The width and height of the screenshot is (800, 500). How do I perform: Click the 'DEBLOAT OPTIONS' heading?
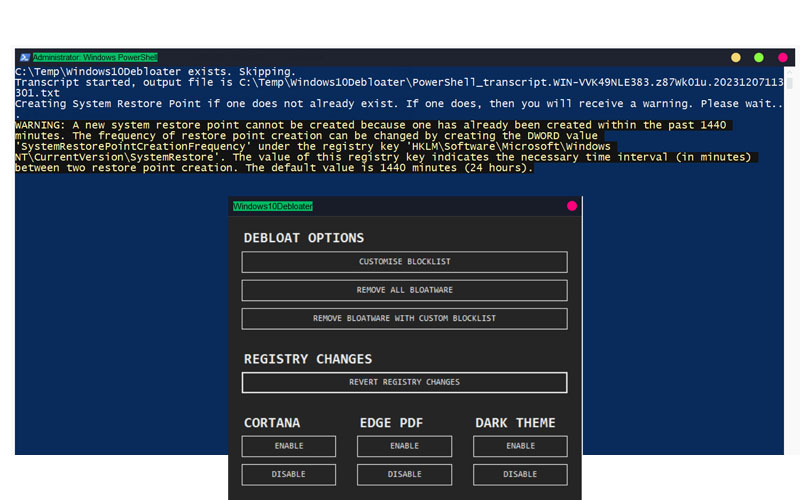pos(304,238)
